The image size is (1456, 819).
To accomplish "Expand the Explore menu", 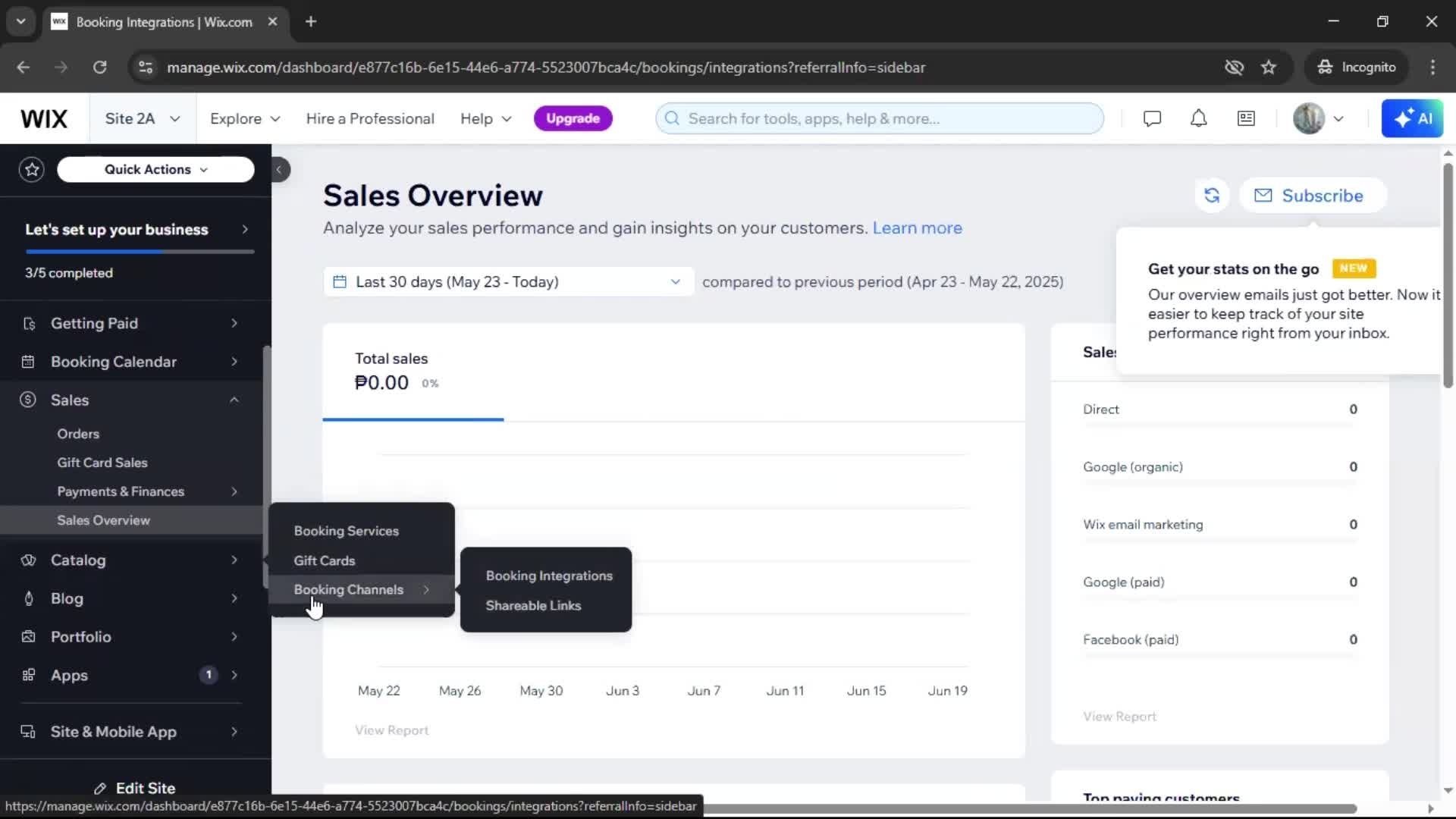I will 245,118.
